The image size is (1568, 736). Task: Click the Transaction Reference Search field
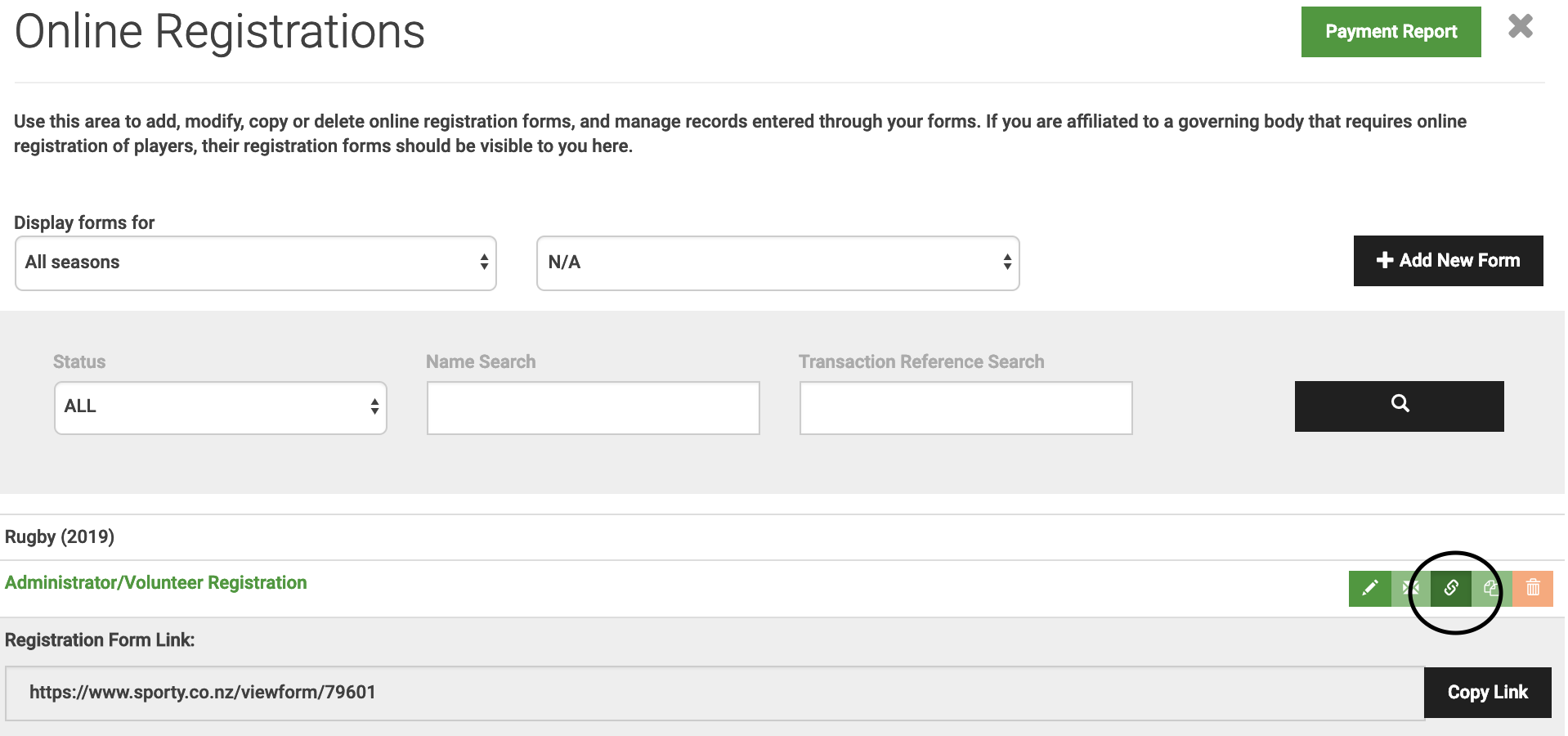click(965, 407)
